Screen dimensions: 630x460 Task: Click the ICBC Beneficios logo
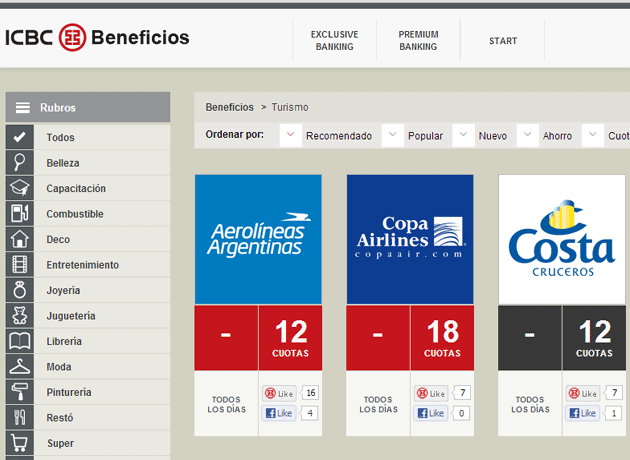tap(97, 38)
